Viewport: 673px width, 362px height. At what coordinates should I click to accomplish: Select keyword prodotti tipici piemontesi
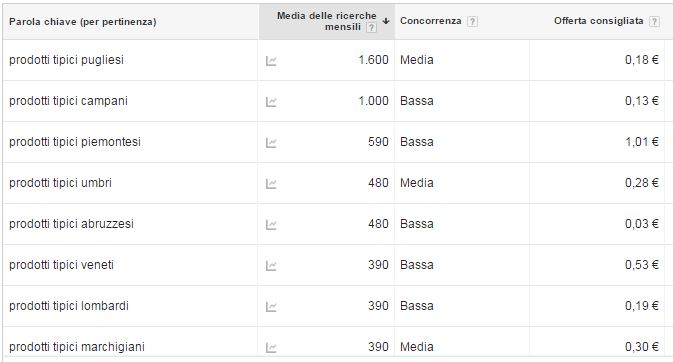(75, 142)
